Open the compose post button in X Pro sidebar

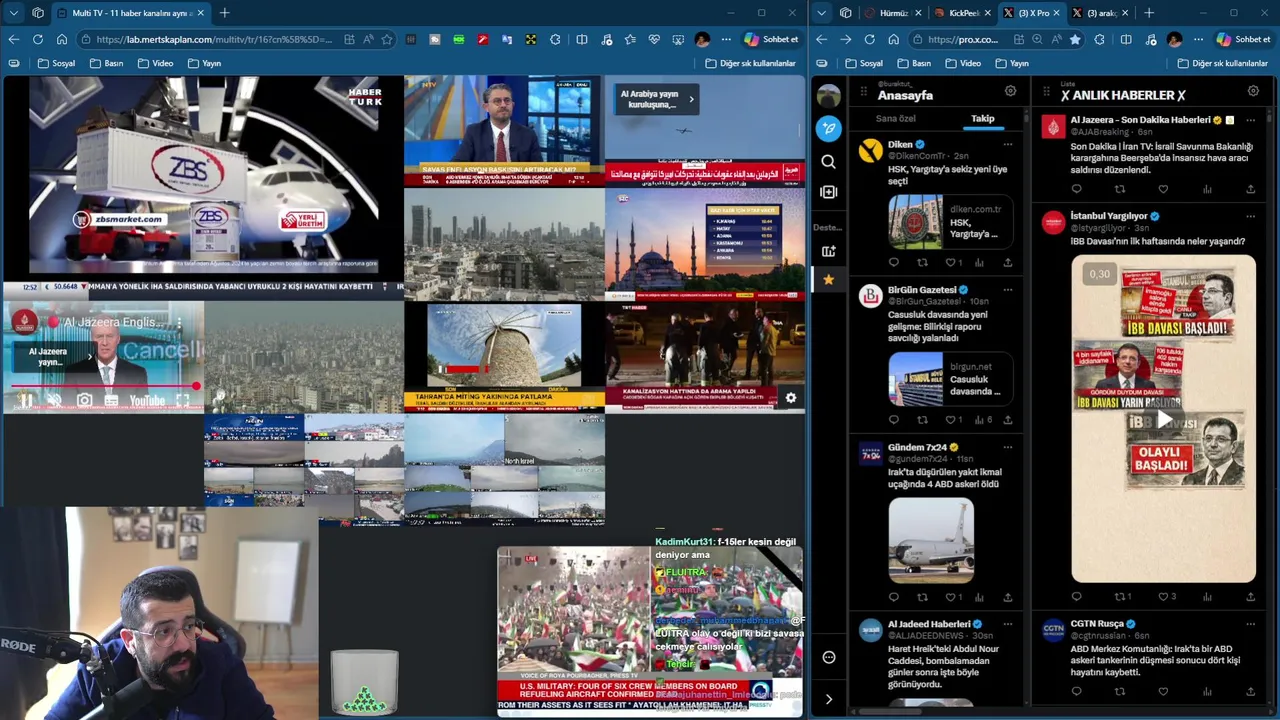click(828, 128)
